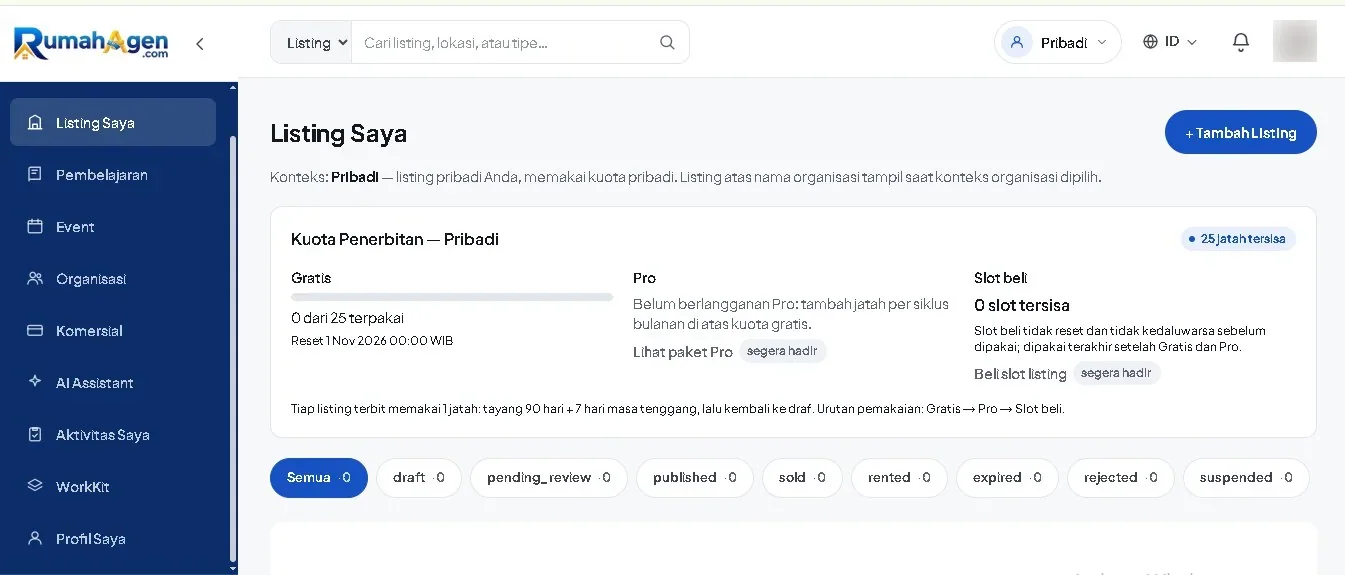Show expired listings
The height and width of the screenshot is (575, 1345).
(1007, 478)
